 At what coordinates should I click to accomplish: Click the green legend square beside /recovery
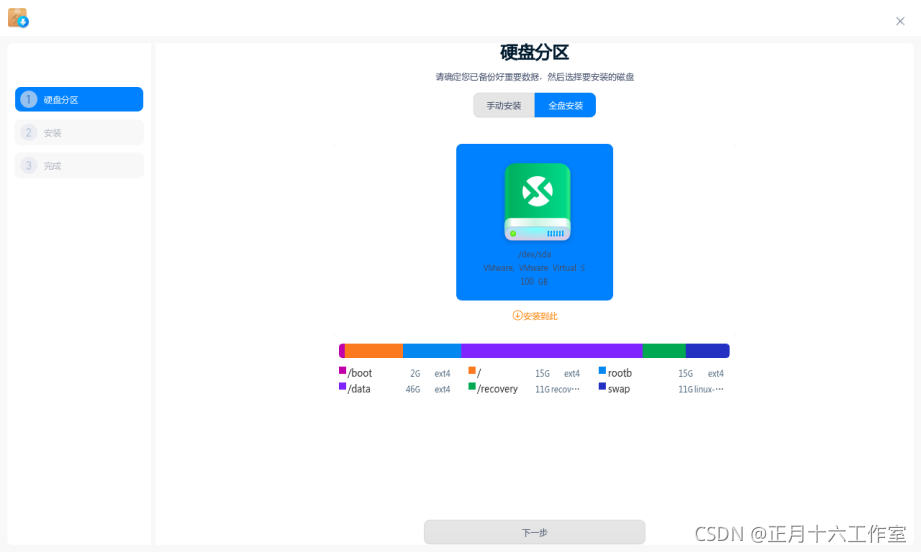tap(472, 386)
